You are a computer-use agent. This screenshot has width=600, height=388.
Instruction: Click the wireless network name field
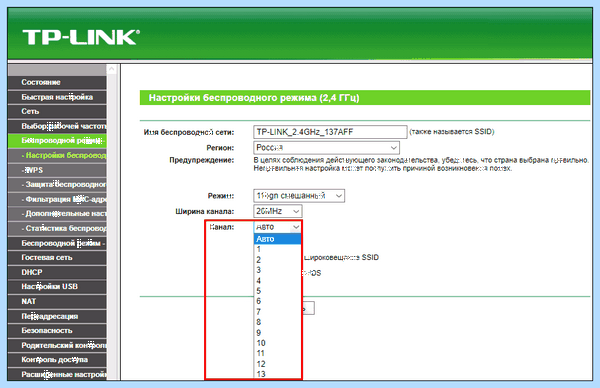pyautogui.click(x=330, y=132)
